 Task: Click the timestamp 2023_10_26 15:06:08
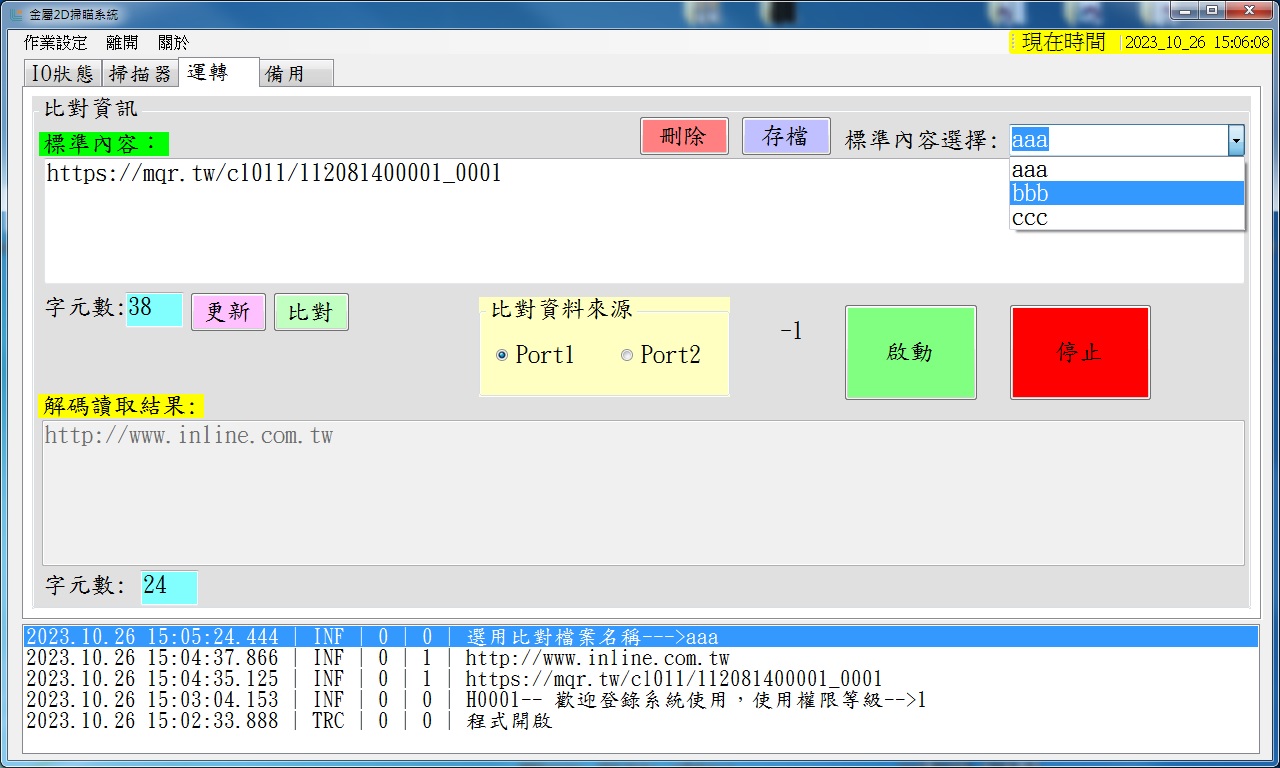pyautogui.click(x=1197, y=43)
